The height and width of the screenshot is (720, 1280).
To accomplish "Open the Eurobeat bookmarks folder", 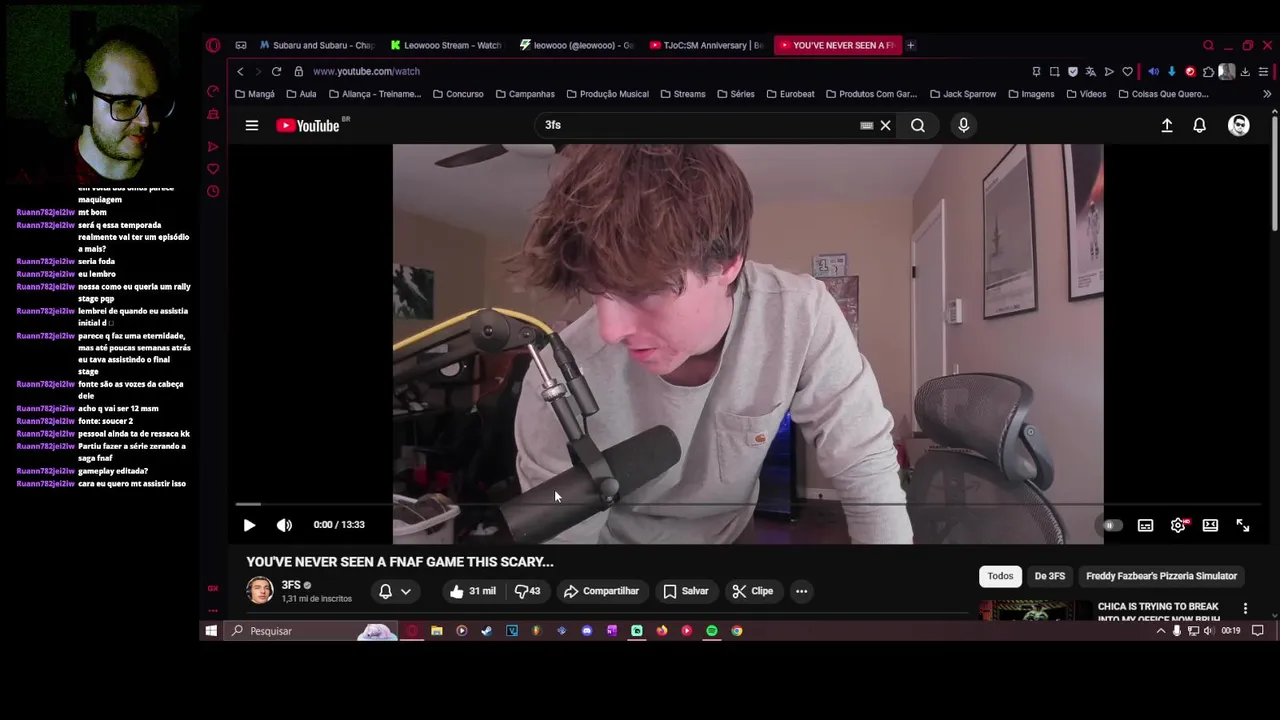I will coord(790,94).
